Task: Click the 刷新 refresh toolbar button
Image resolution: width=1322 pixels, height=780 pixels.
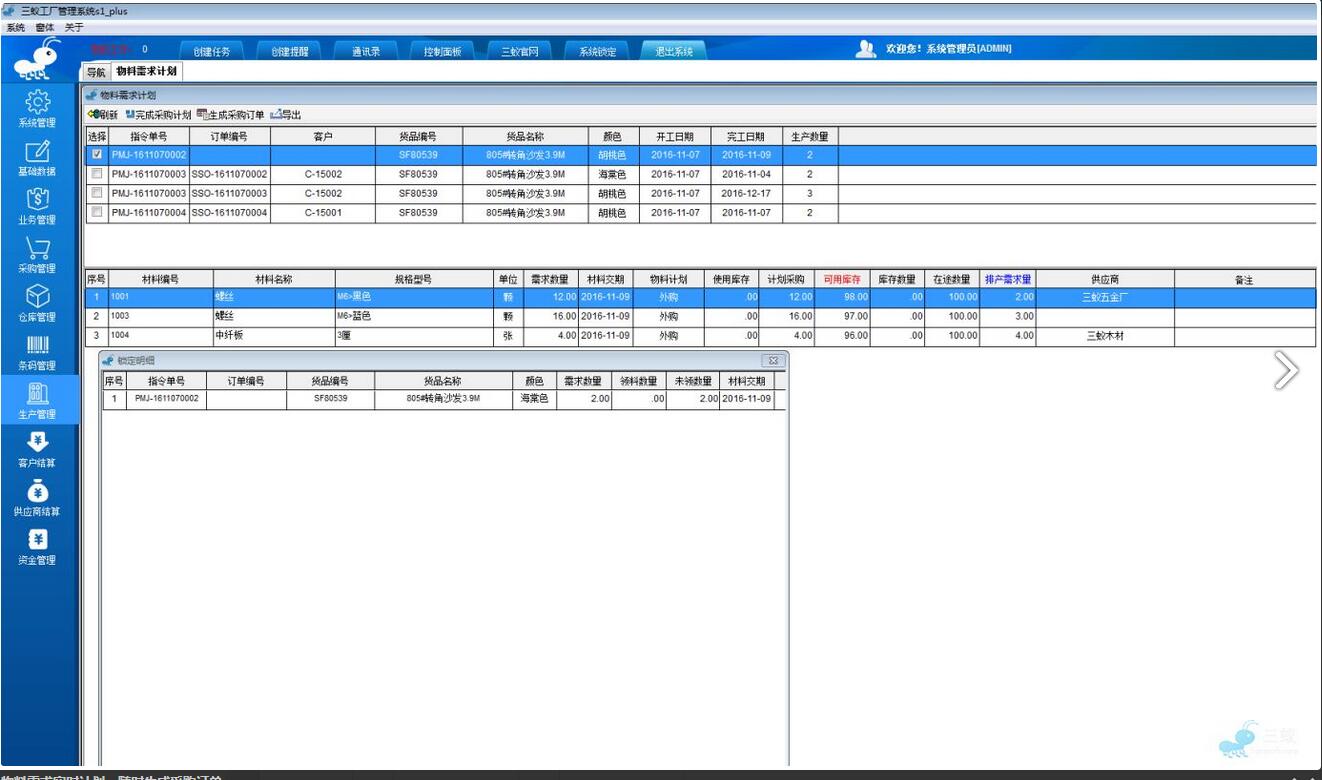Action: (103, 115)
